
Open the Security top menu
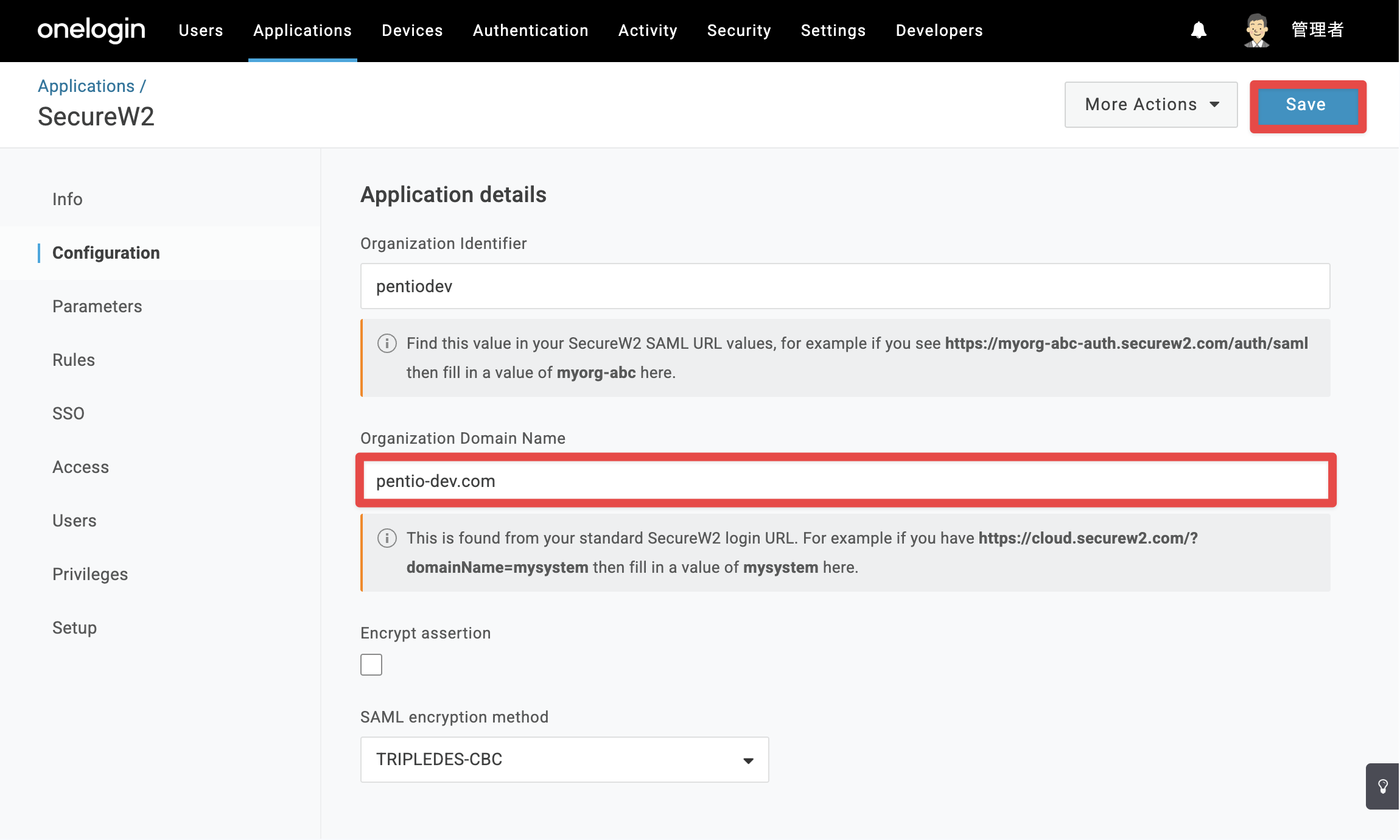click(x=739, y=30)
